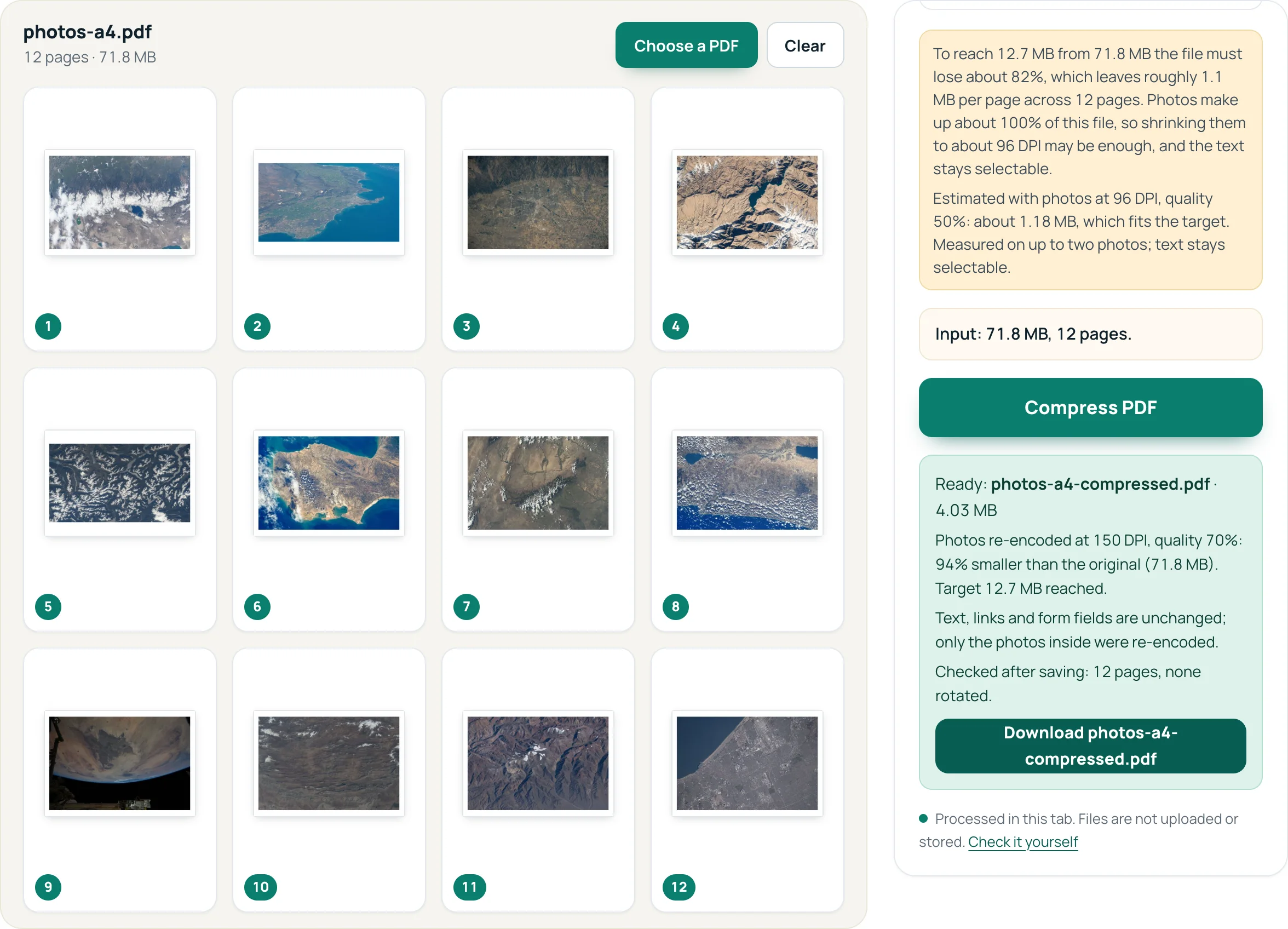Clear the loaded PDF file
Image resolution: width=1288 pixels, height=929 pixels.
coord(804,45)
